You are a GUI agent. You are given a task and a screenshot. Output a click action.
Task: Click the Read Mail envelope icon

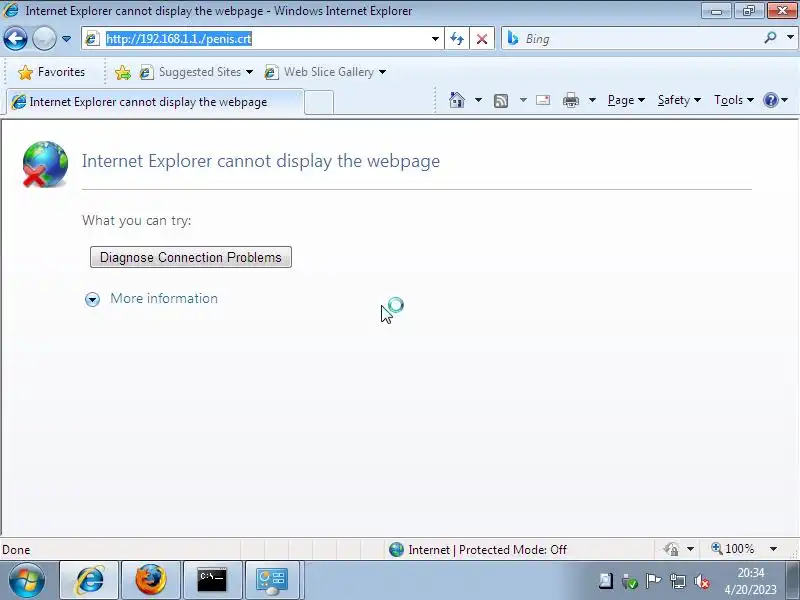coord(543,100)
